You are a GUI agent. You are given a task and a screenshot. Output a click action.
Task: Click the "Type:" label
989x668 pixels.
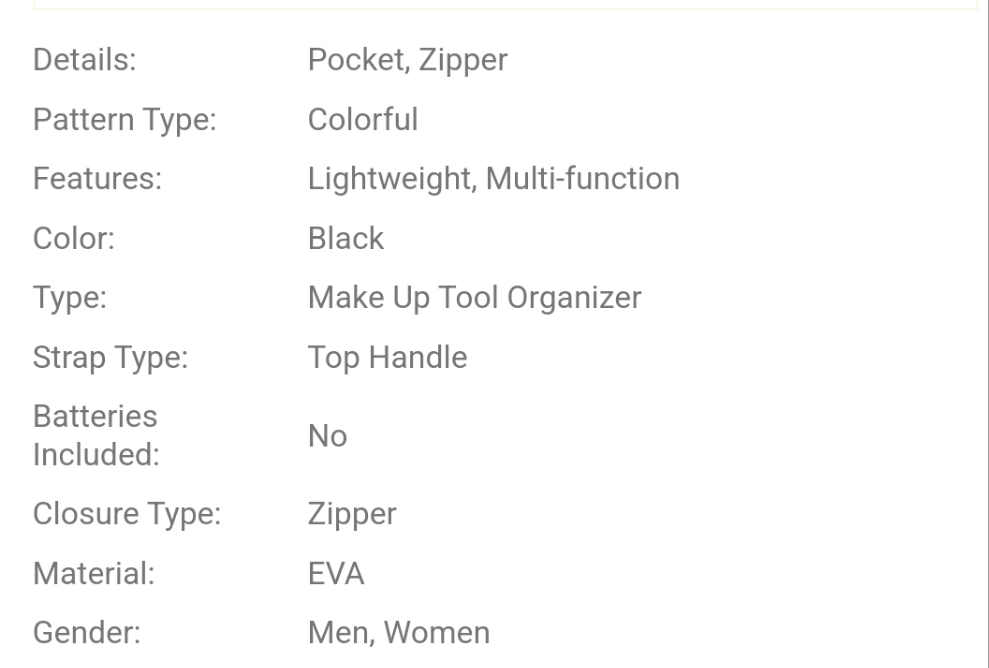coord(70,299)
